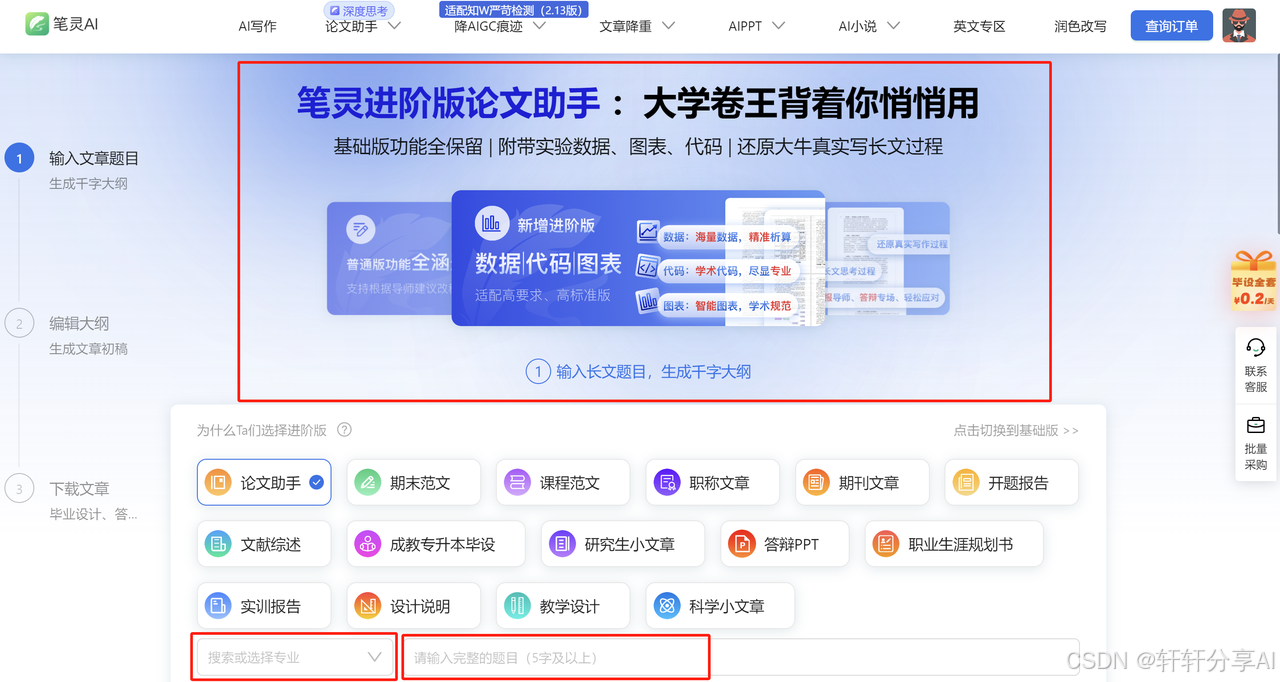Screen dimensions: 1280x682
Task: Open the AI写作 menu item
Action: 257,27
